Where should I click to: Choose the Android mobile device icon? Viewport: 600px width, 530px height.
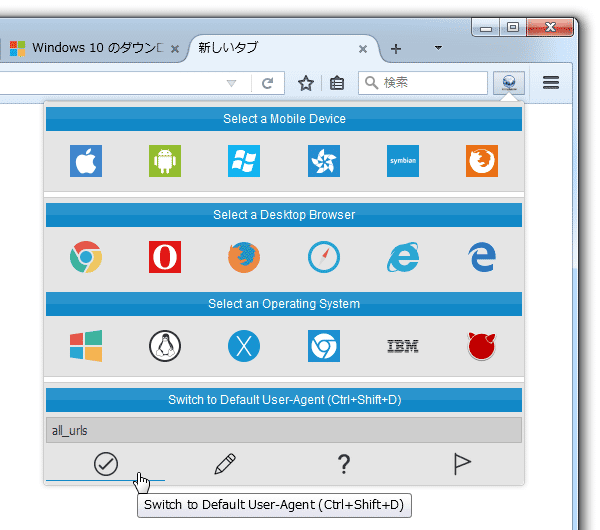coord(165,161)
